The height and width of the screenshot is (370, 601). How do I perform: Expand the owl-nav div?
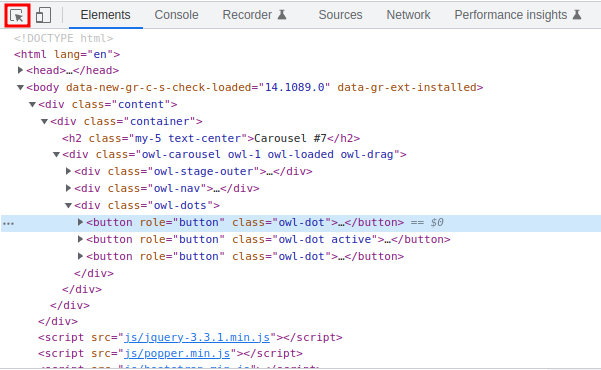coord(68,188)
